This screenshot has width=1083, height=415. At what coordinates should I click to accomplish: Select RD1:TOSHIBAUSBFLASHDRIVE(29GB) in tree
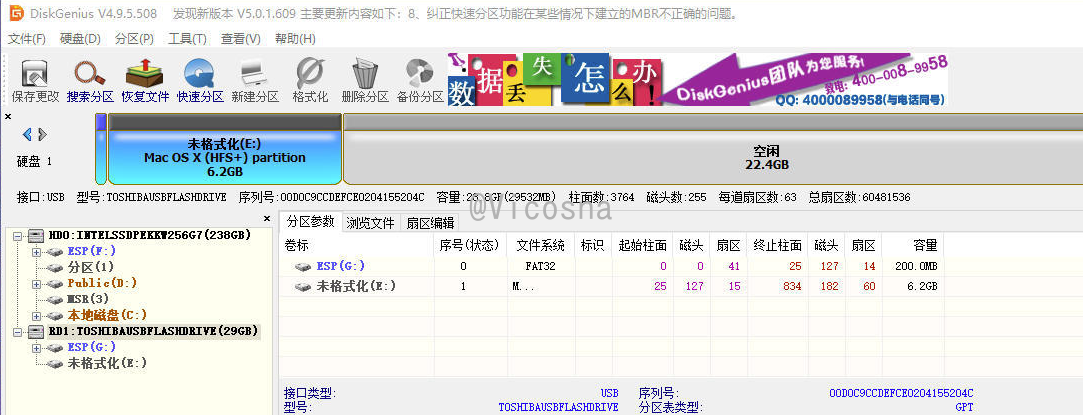click(153, 331)
